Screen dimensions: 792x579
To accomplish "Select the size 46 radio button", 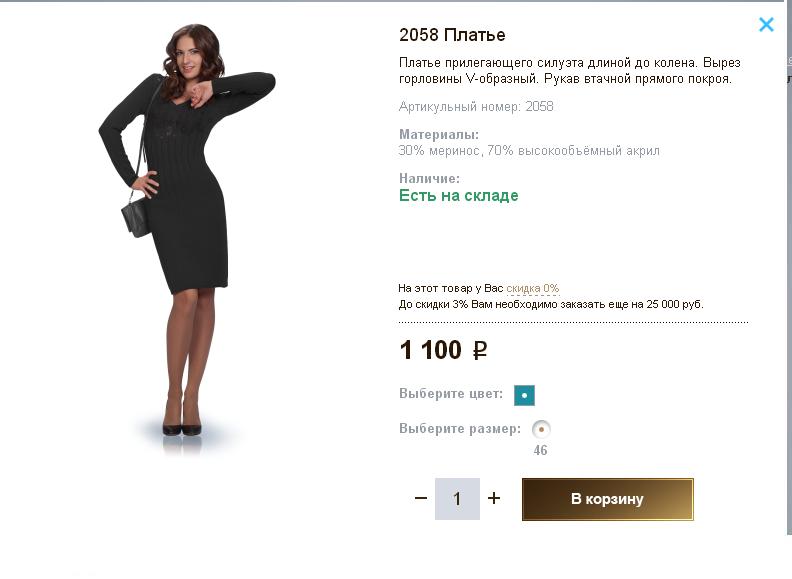I will pyautogui.click(x=541, y=429).
